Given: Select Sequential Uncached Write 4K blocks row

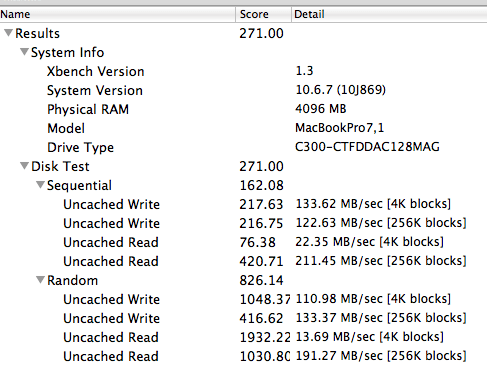Looking at the screenshot, I should pyautogui.click(x=243, y=204).
